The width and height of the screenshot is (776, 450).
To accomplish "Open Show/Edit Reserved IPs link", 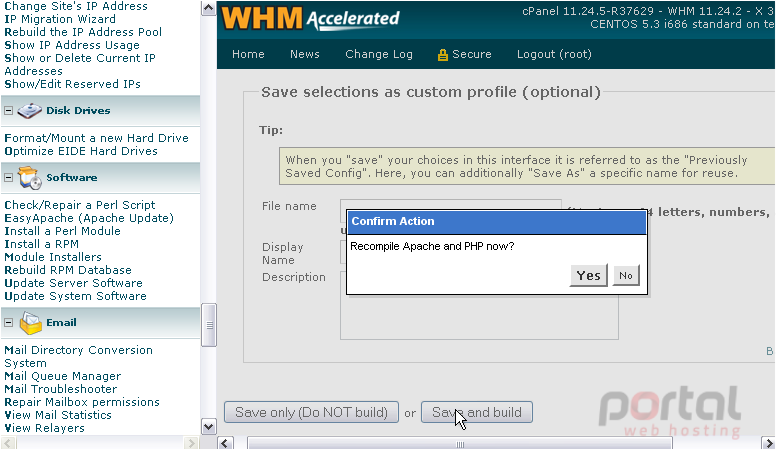I will (72, 84).
